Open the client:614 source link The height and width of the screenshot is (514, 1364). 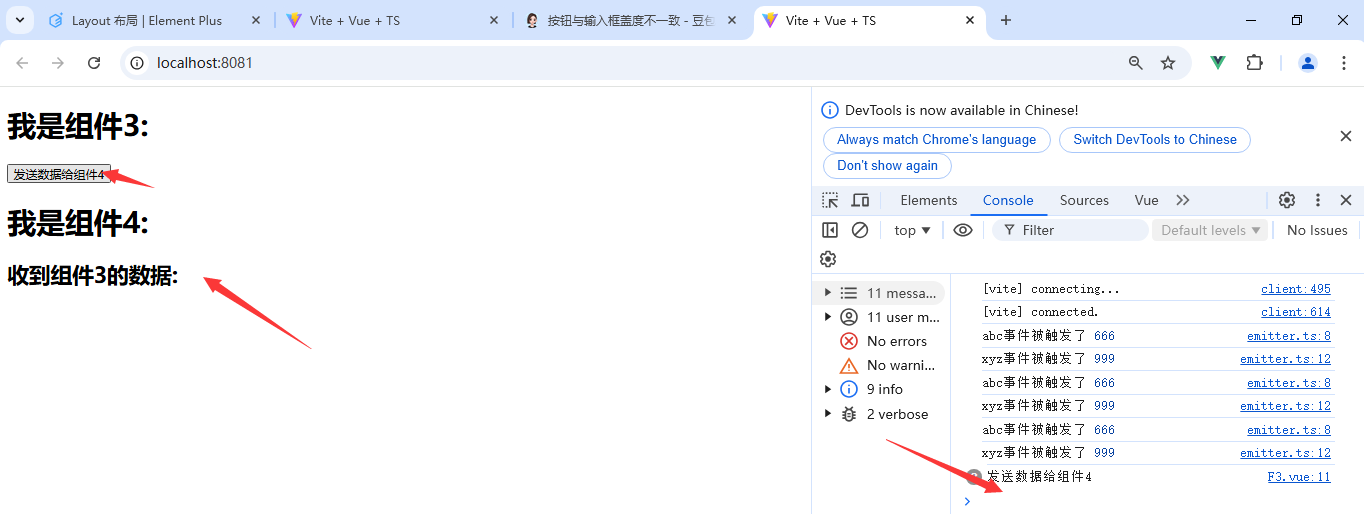(1296, 312)
